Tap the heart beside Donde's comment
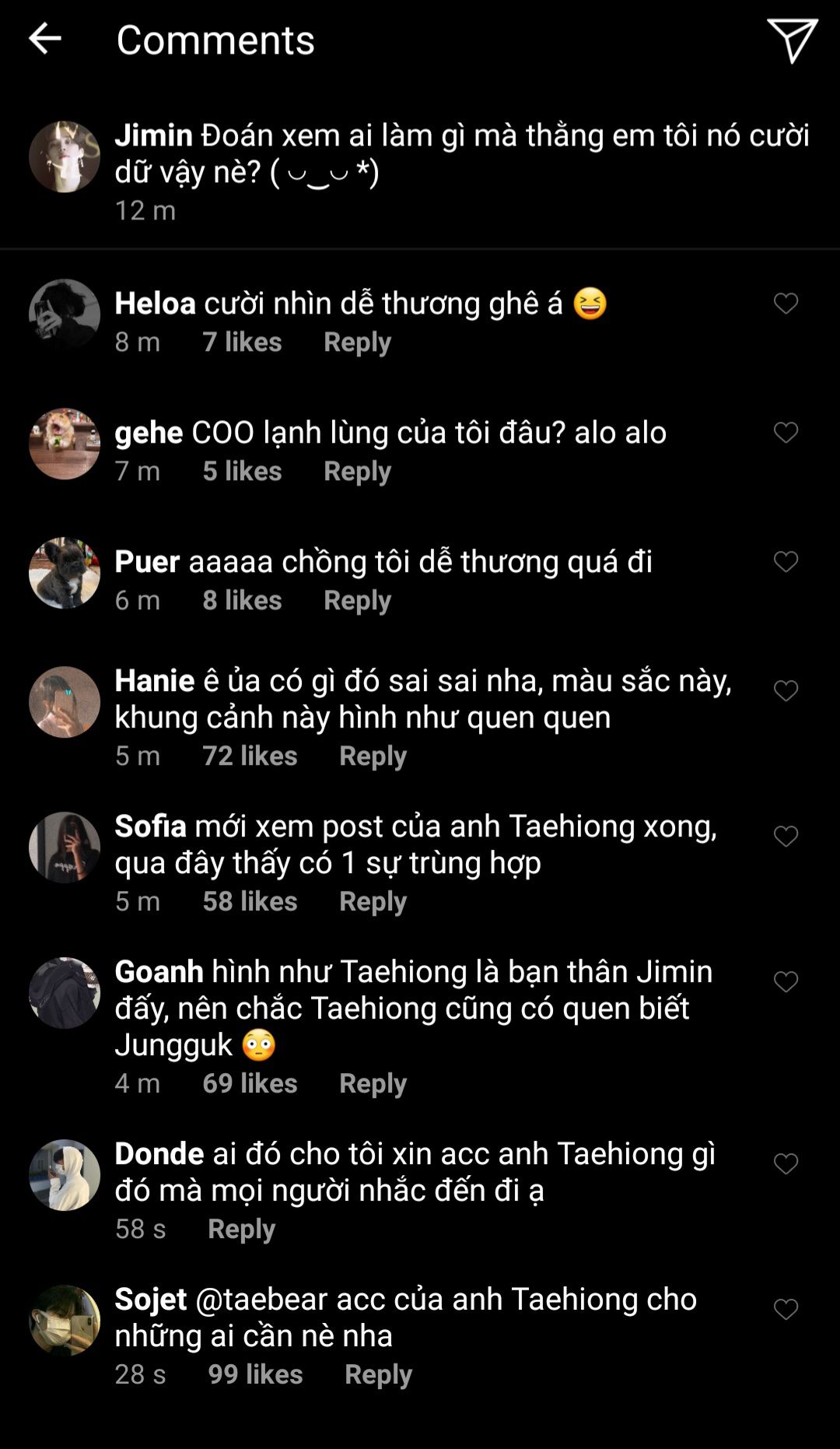840x1449 pixels. (x=786, y=1164)
